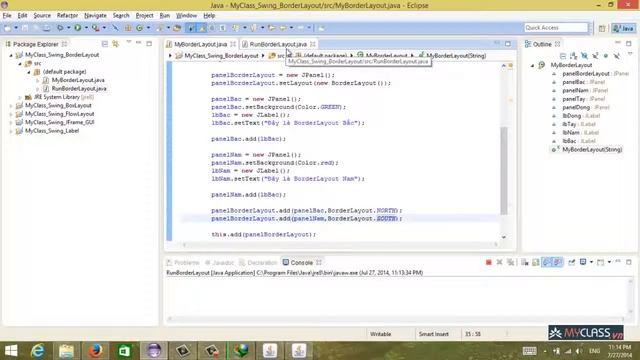This screenshot has height=360, width=640.
Task: Click the Java perspective button
Action: (x=624, y=28)
